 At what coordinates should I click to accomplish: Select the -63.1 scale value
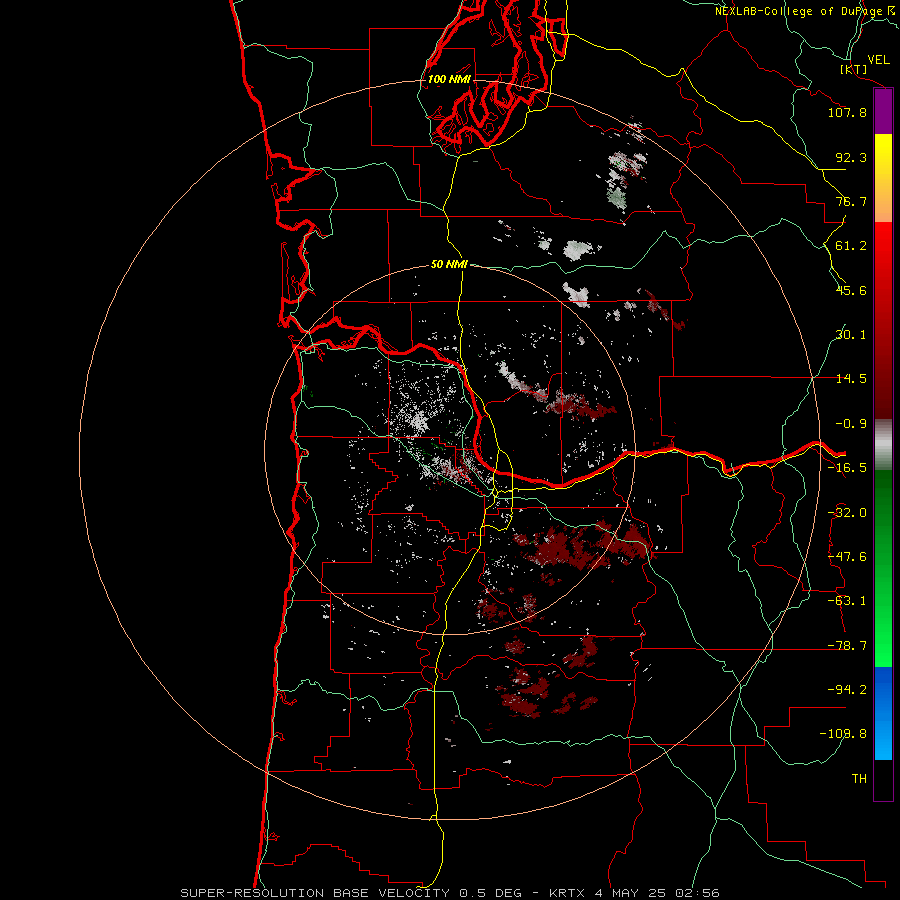(847, 601)
